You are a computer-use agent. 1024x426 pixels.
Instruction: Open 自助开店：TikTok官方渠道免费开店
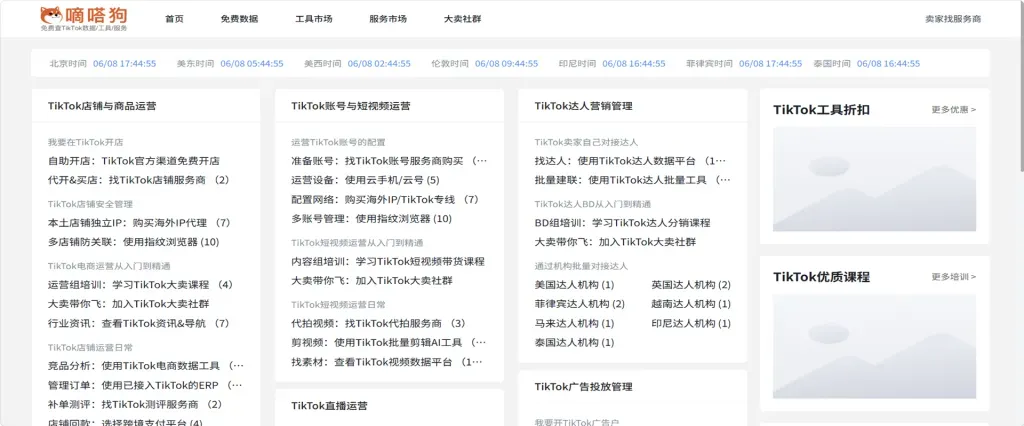133,161
